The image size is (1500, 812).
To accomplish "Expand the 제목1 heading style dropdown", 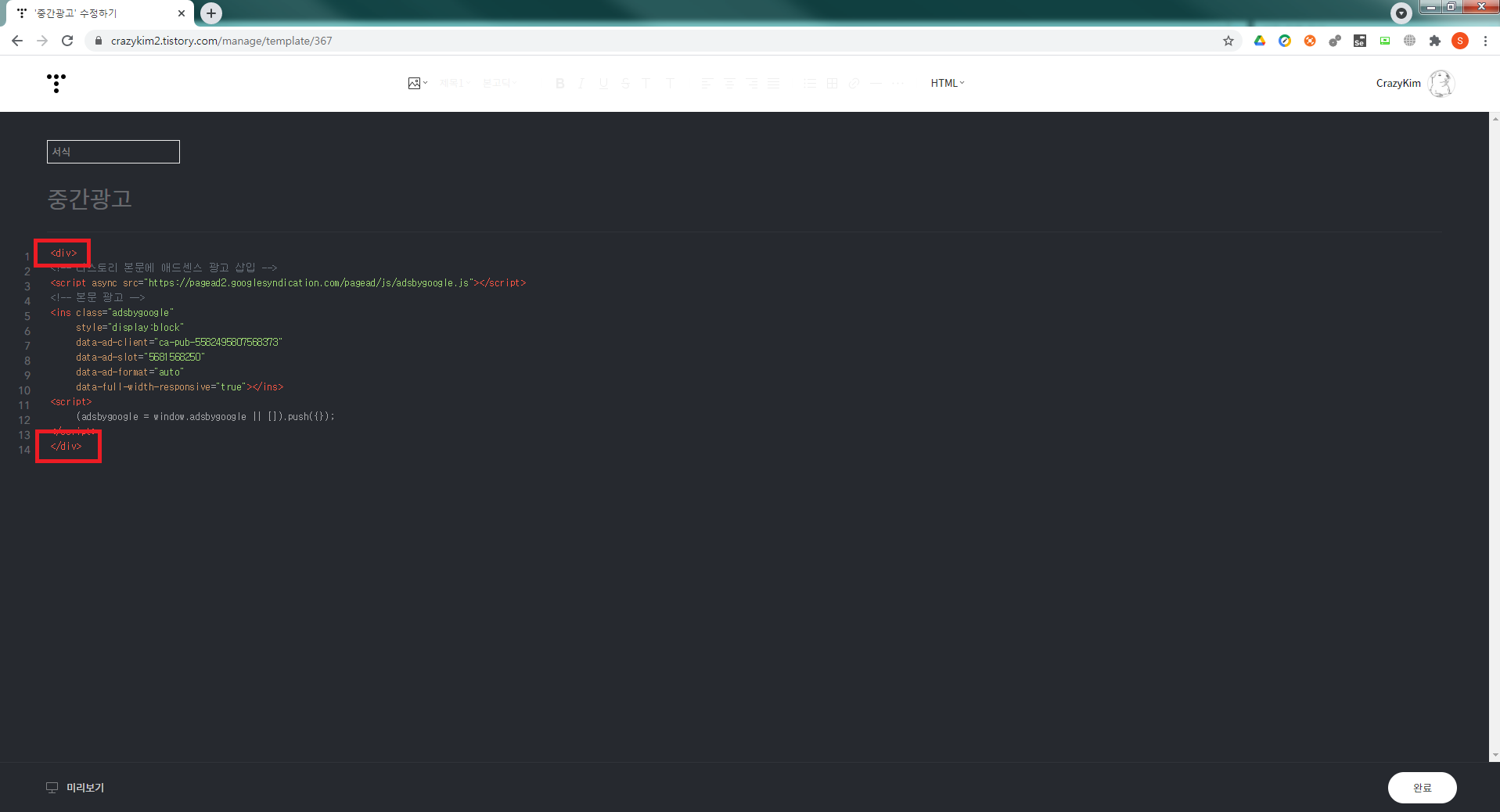I will 453,83.
